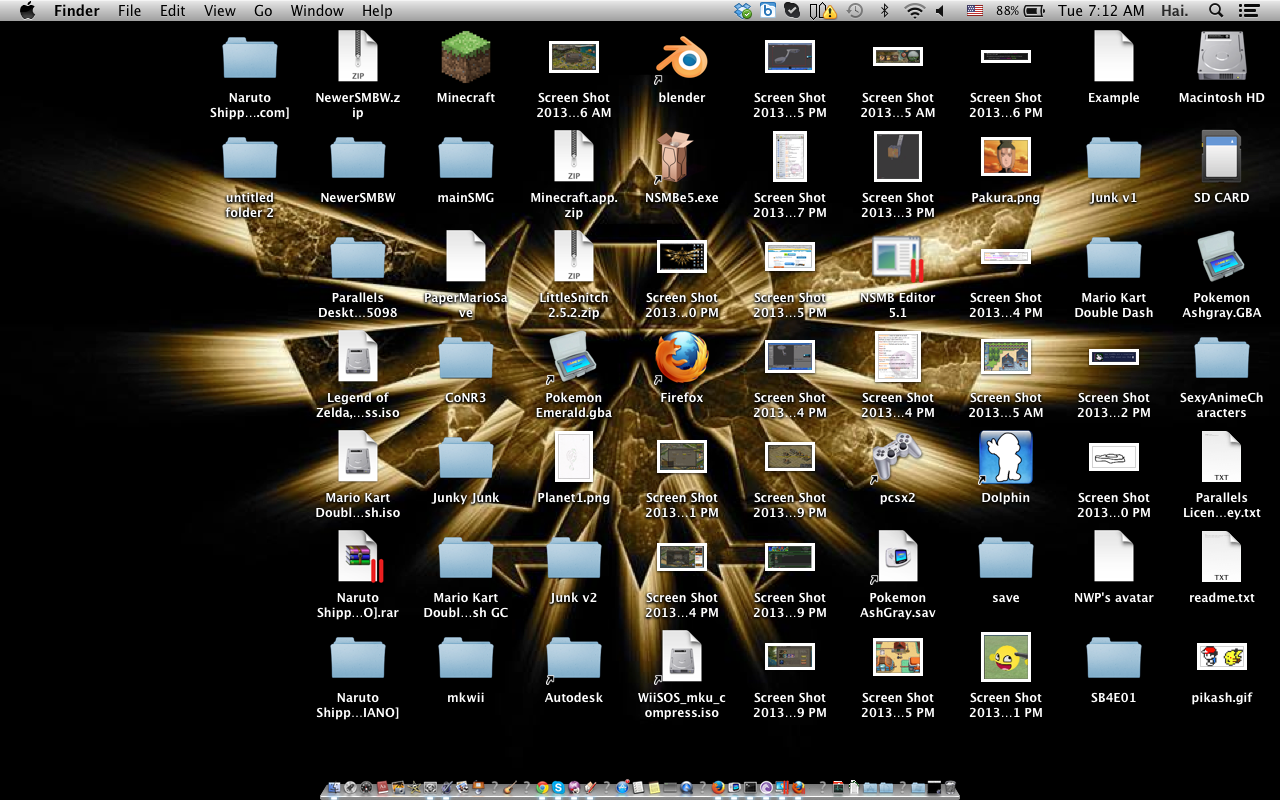Viewport: 1280px width, 800px height.
Task: Select the NSMB Editor 5.1 icon
Action: [x=897, y=258]
